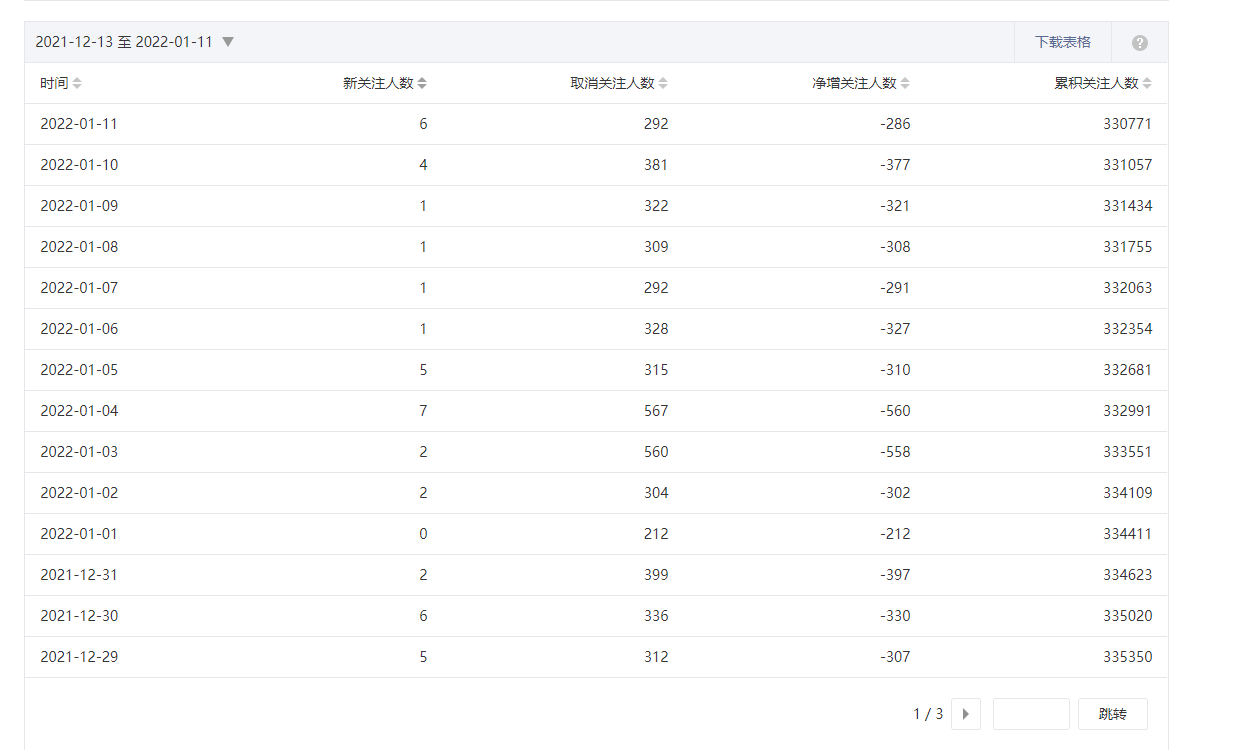This screenshot has width=1236, height=750.
Task: Click the 567 unfollow count on 2022-01-04
Action: click(656, 411)
